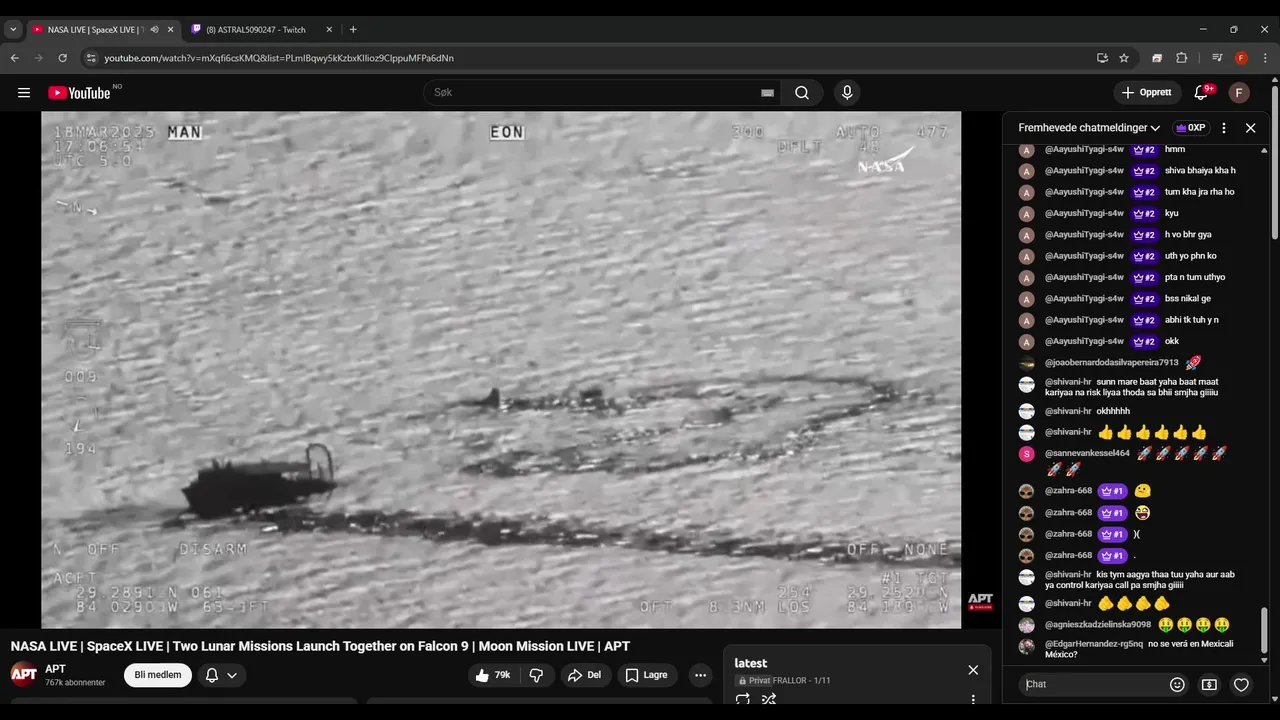
Task: Send a heart reaction in chat
Action: 1241,685
